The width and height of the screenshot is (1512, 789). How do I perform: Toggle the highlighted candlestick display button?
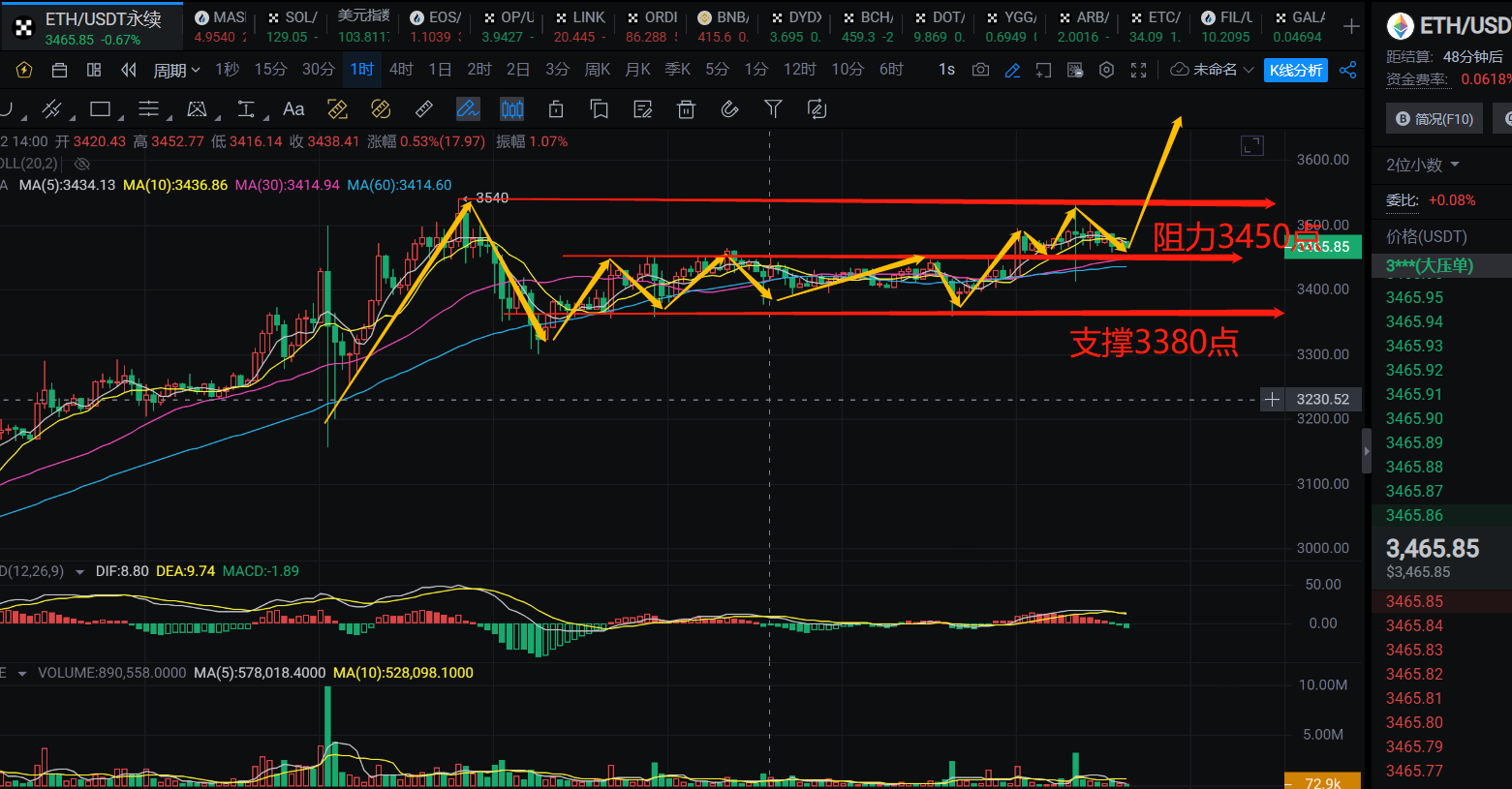point(511,109)
